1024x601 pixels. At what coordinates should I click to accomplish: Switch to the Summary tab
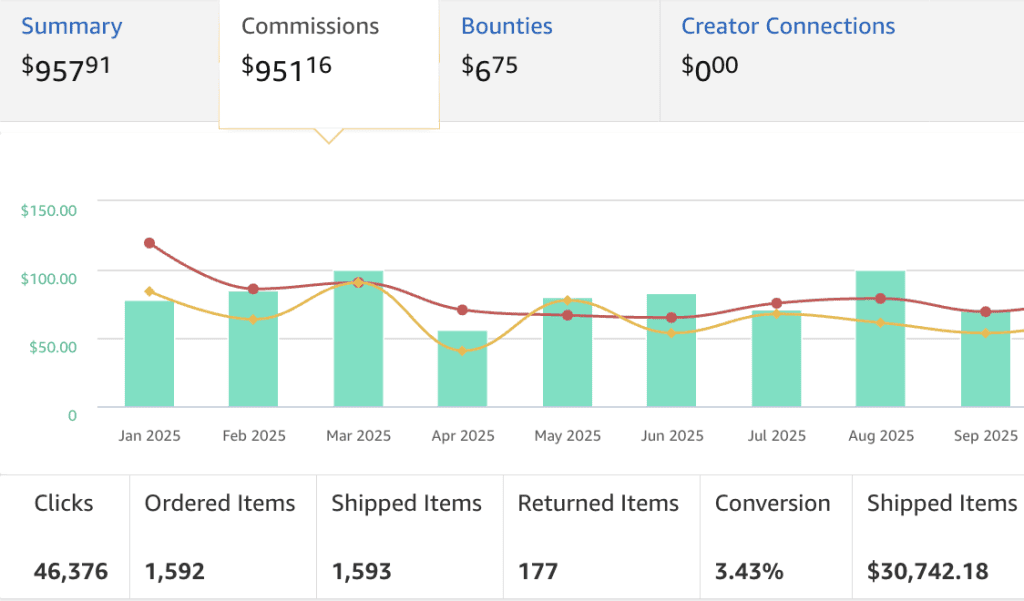coord(71,25)
